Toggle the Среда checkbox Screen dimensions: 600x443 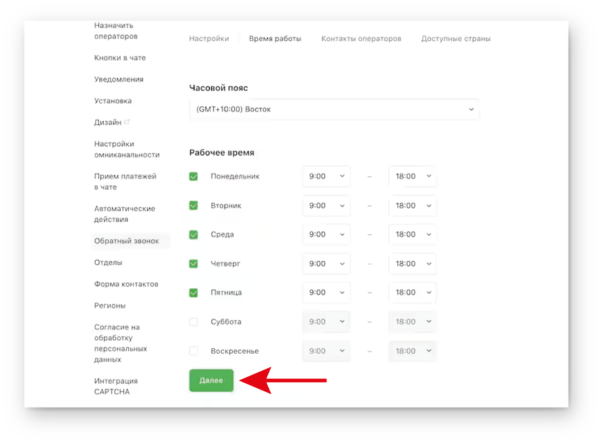194,235
